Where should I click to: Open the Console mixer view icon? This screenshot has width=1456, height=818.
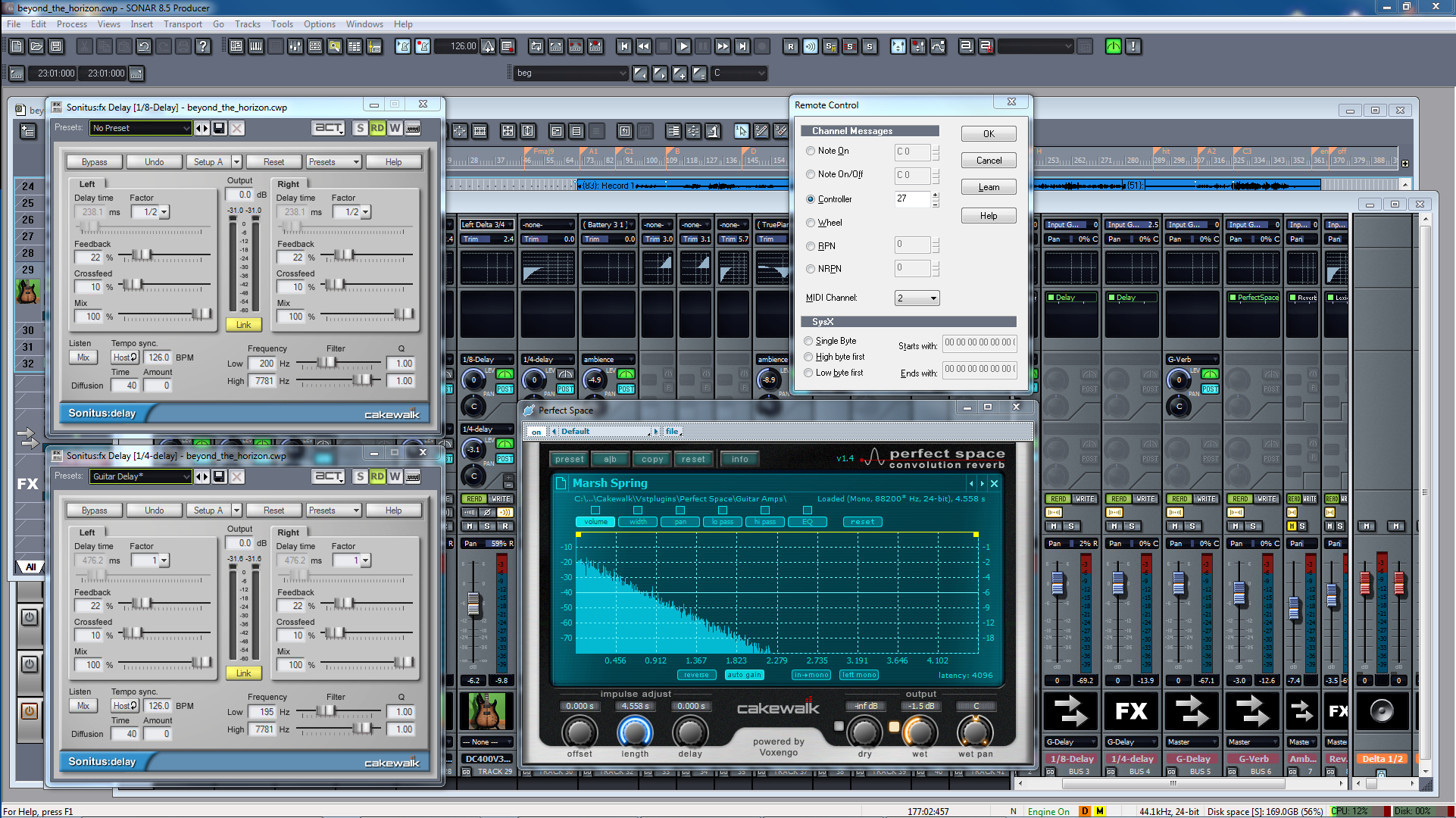[x=295, y=46]
